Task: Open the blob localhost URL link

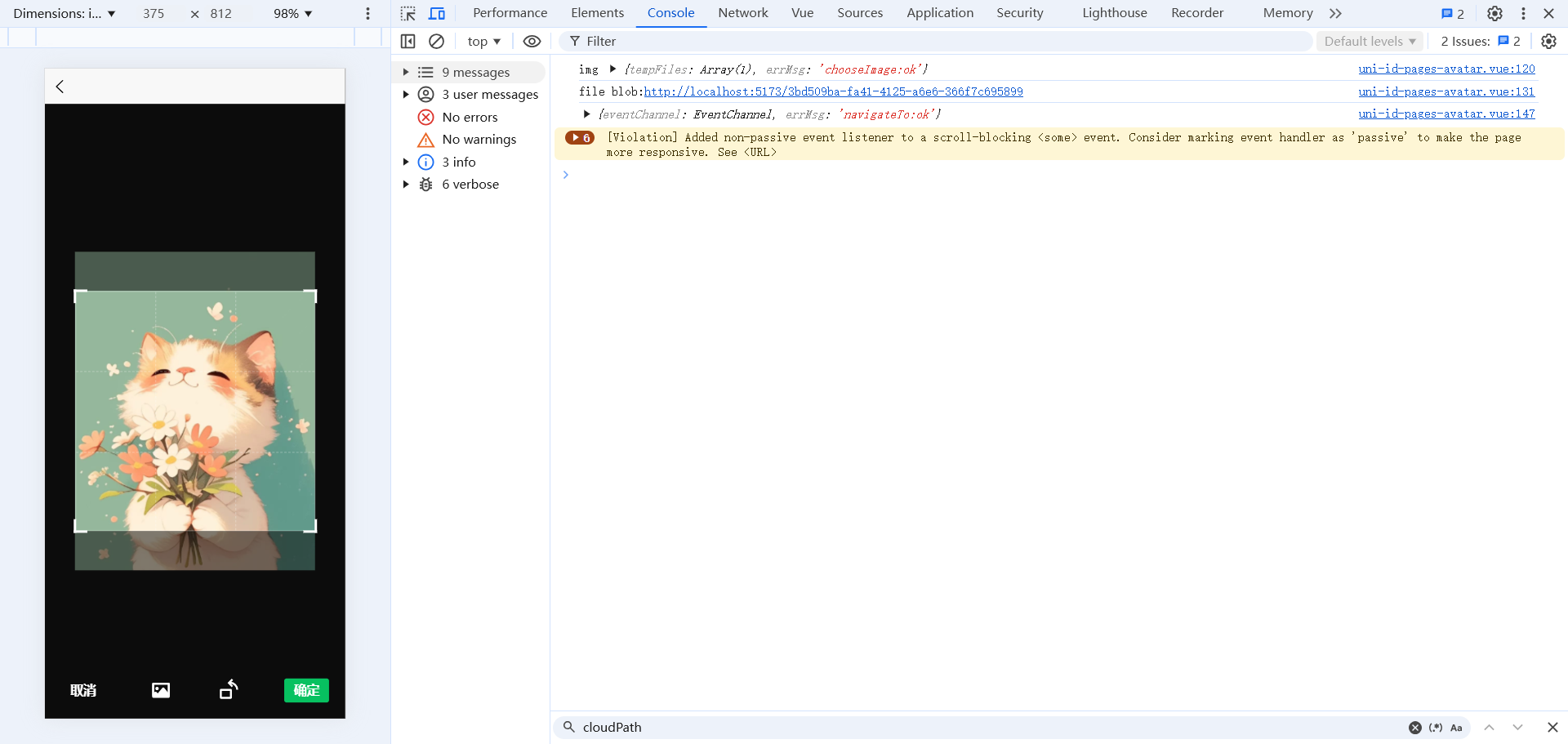Action: (x=833, y=91)
